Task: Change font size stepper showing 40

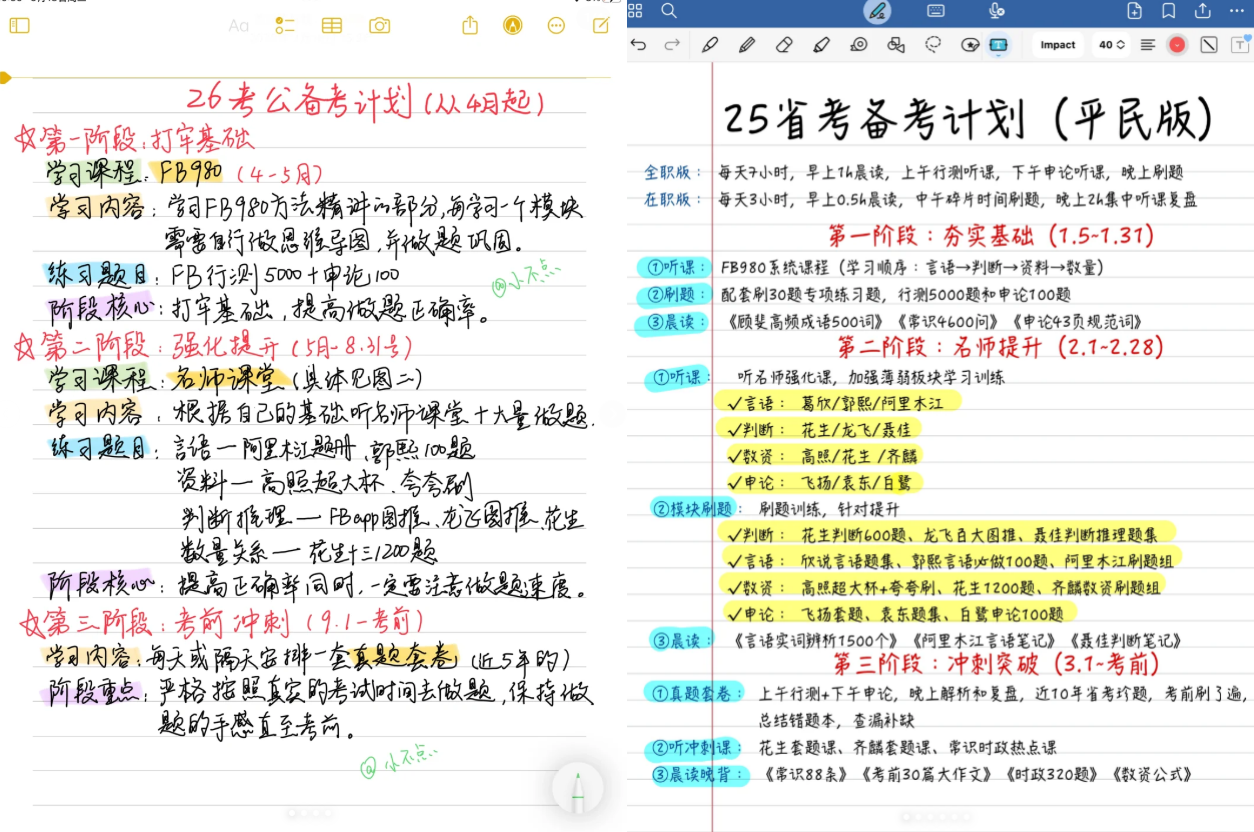Action: (x=1112, y=44)
